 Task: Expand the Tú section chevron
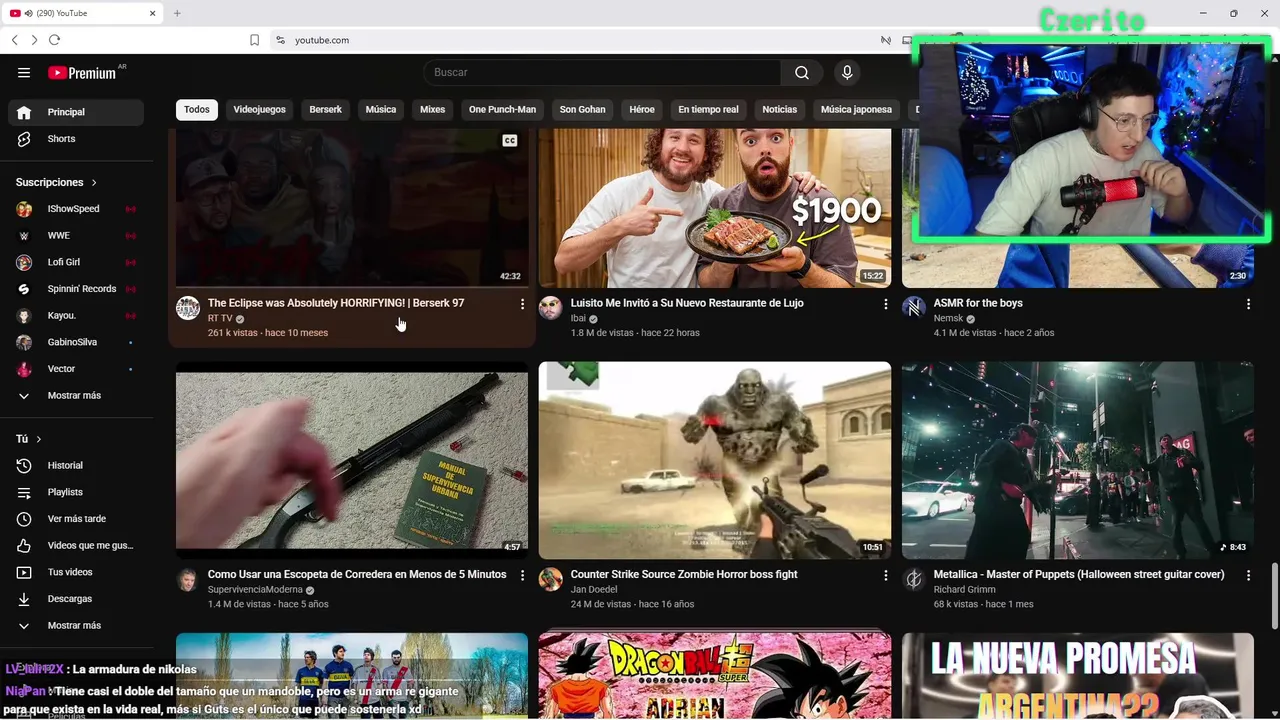coord(39,439)
